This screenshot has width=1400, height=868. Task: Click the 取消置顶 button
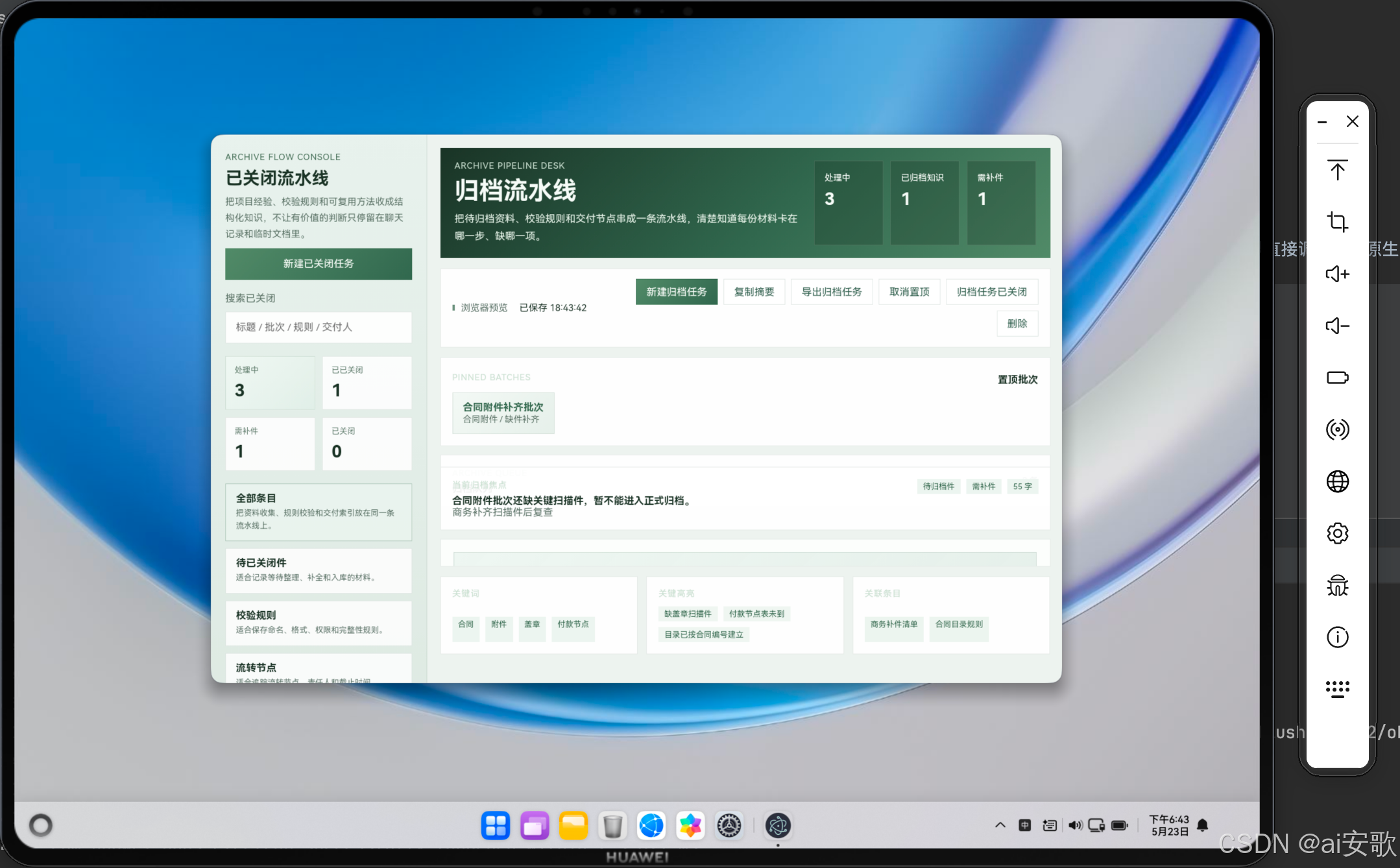[909, 292]
